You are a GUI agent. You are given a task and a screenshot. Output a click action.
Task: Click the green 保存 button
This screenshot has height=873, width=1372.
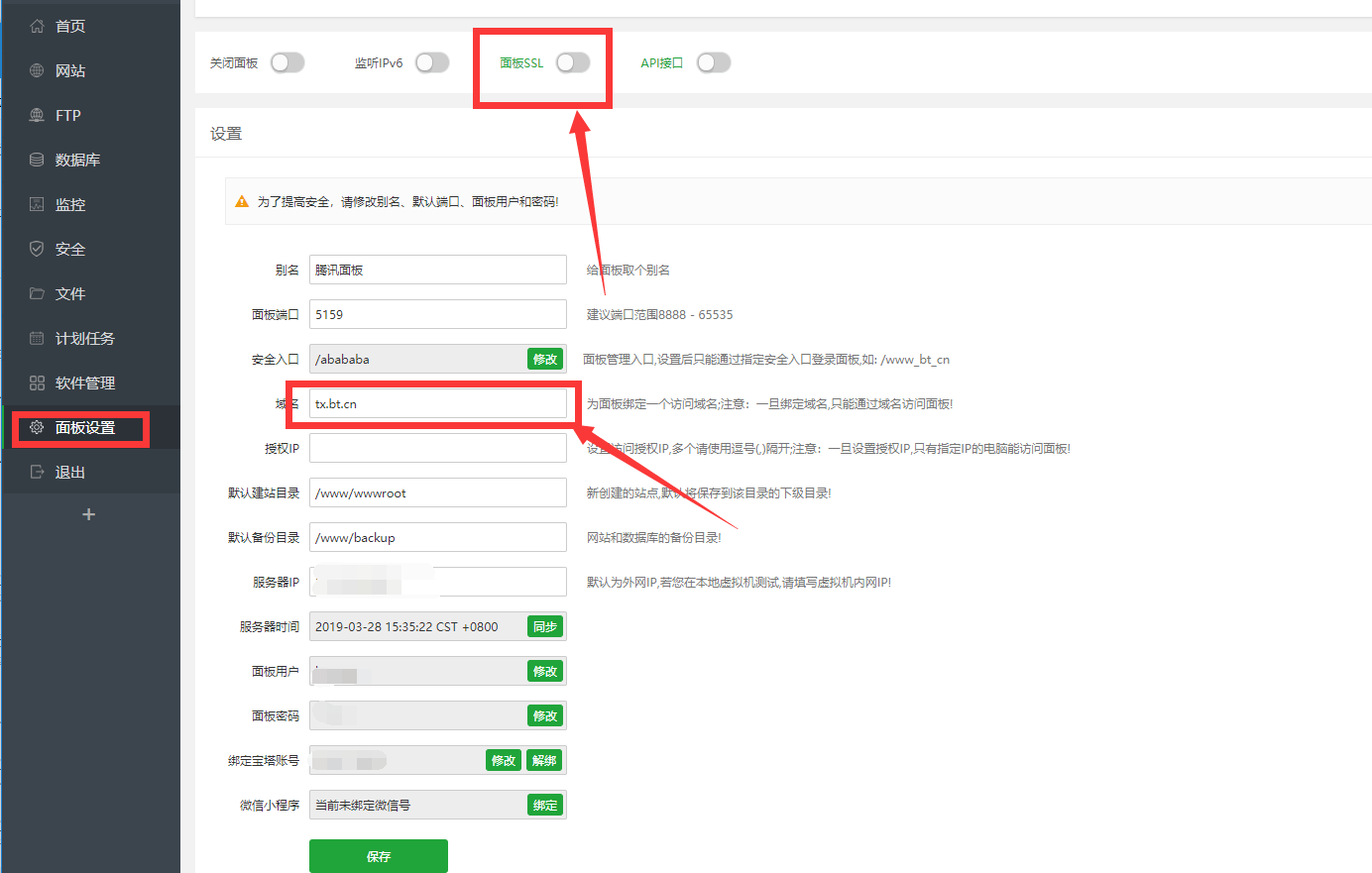click(x=379, y=856)
